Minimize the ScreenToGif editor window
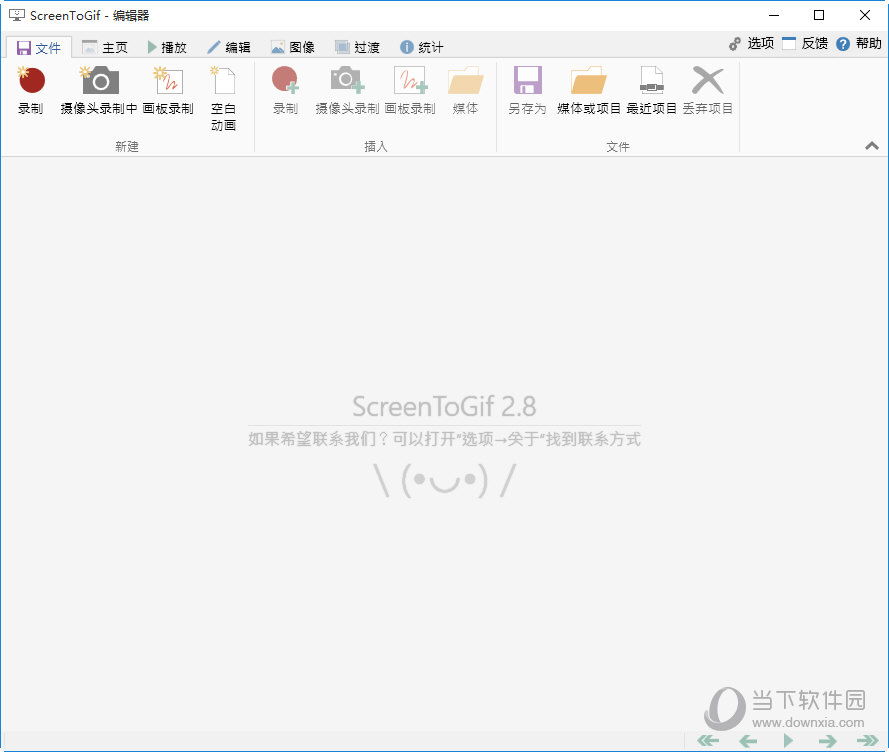Screen dimensions: 889x752 tap(774, 15)
